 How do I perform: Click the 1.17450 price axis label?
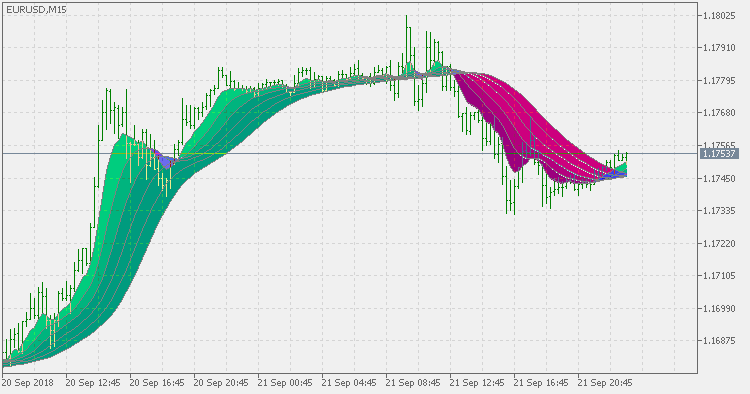click(719, 179)
